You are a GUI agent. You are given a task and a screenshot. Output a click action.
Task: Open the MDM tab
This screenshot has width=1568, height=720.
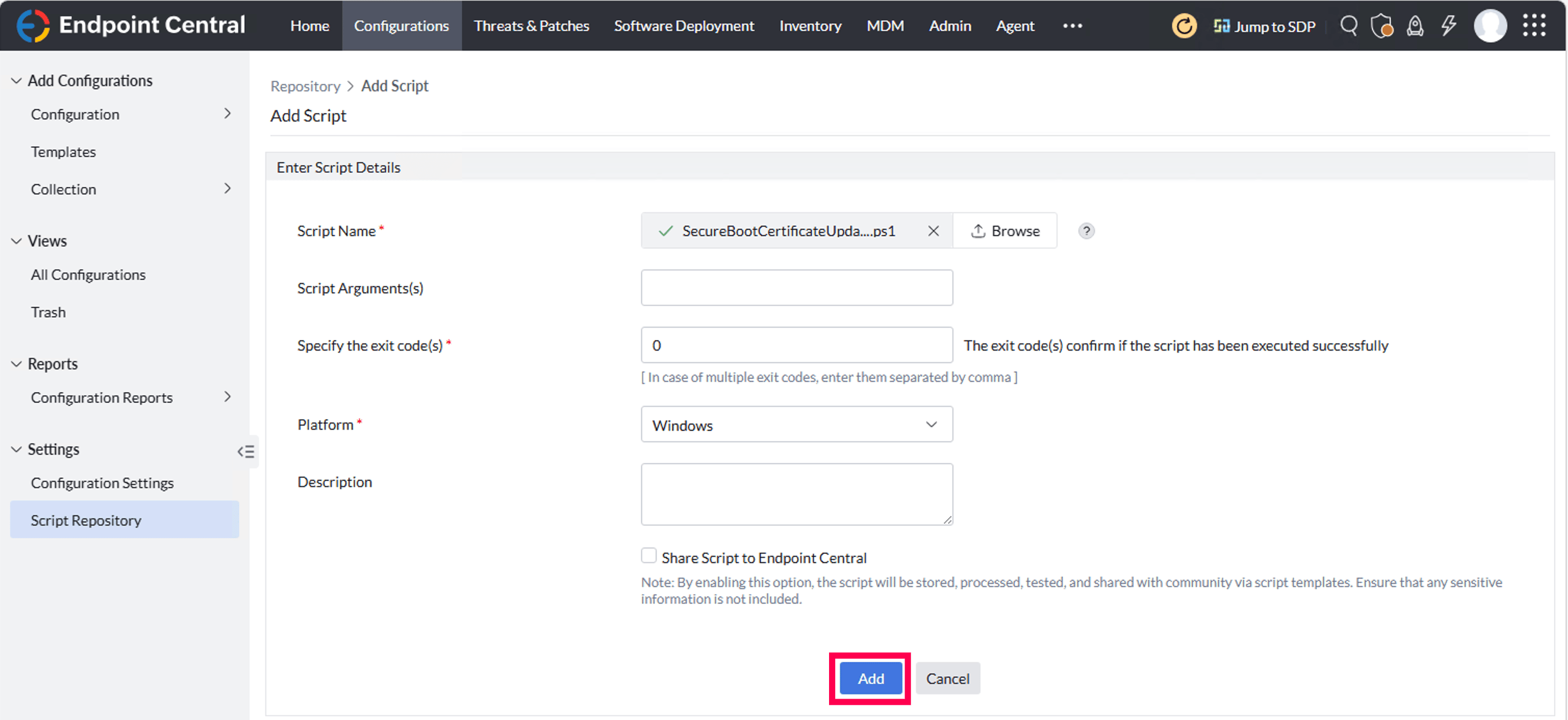pyautogui.click(x=885, y=26)
